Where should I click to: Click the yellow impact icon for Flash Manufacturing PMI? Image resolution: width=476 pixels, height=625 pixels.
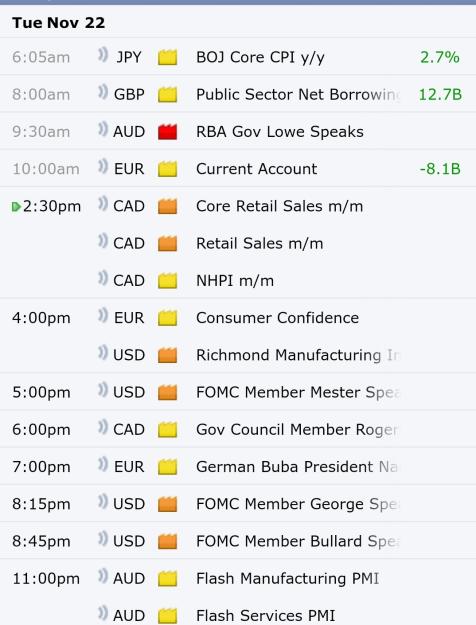(x=167, y=579)
